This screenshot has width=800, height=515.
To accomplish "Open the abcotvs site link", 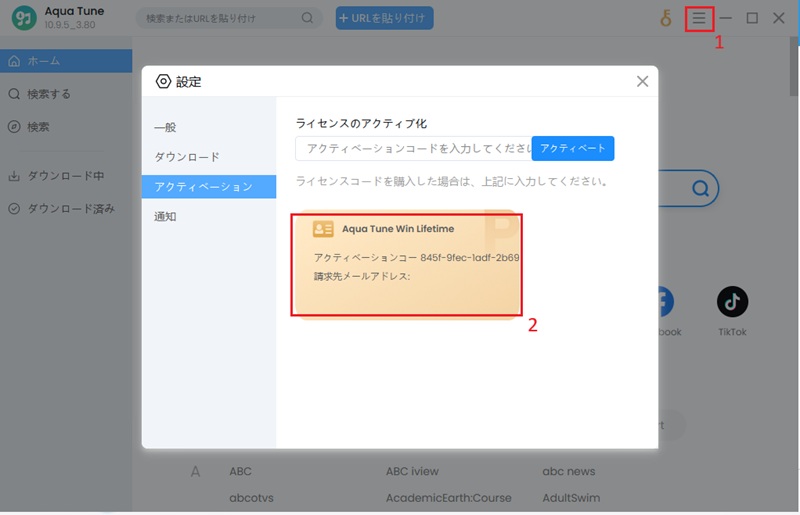I will click(251, 498).
